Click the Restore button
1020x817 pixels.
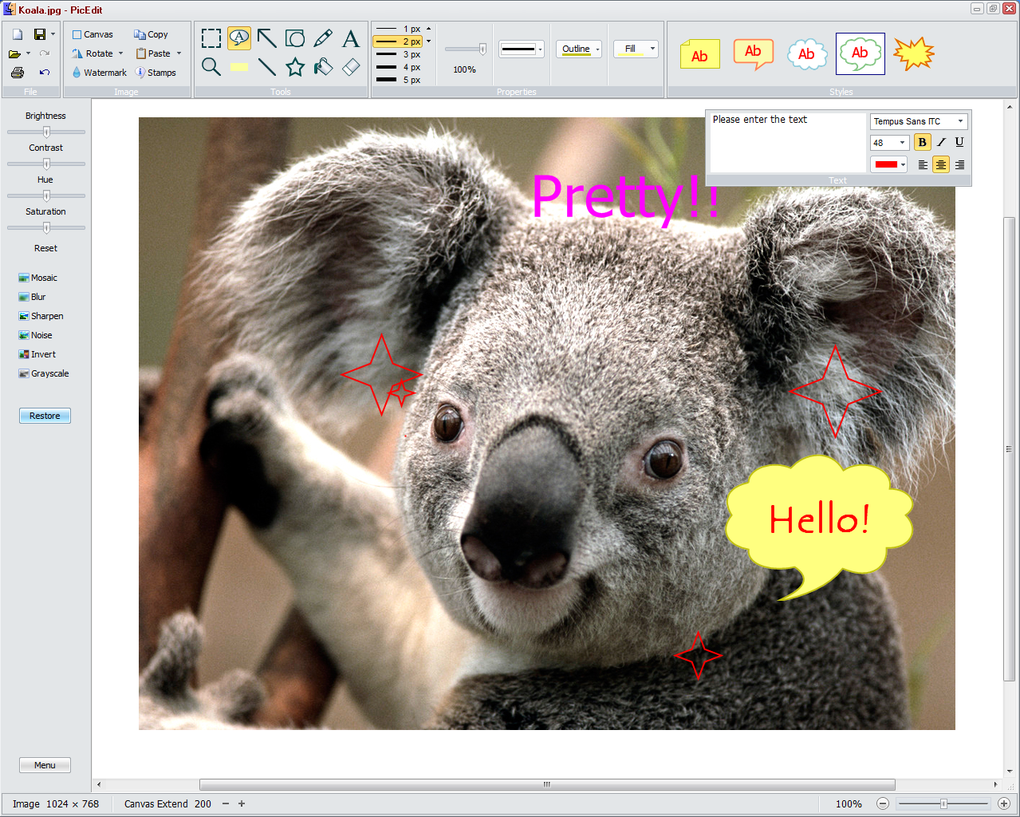44,415
